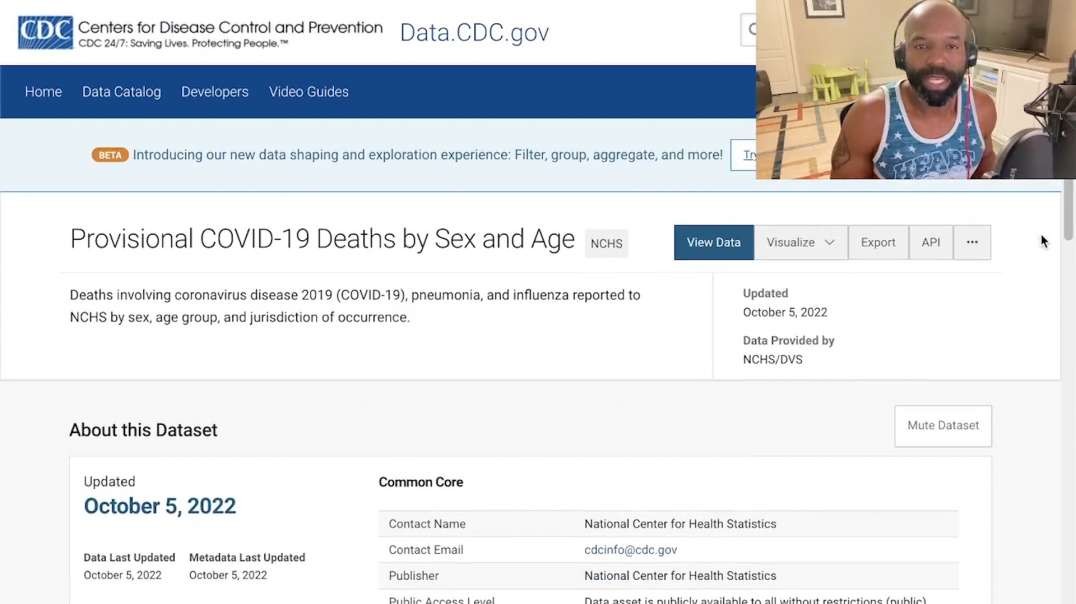Image resolution: width=1076 pixels, height=604 pixels.
Task: Click the 'Publisher' row label
Action: tap(413, 576)
